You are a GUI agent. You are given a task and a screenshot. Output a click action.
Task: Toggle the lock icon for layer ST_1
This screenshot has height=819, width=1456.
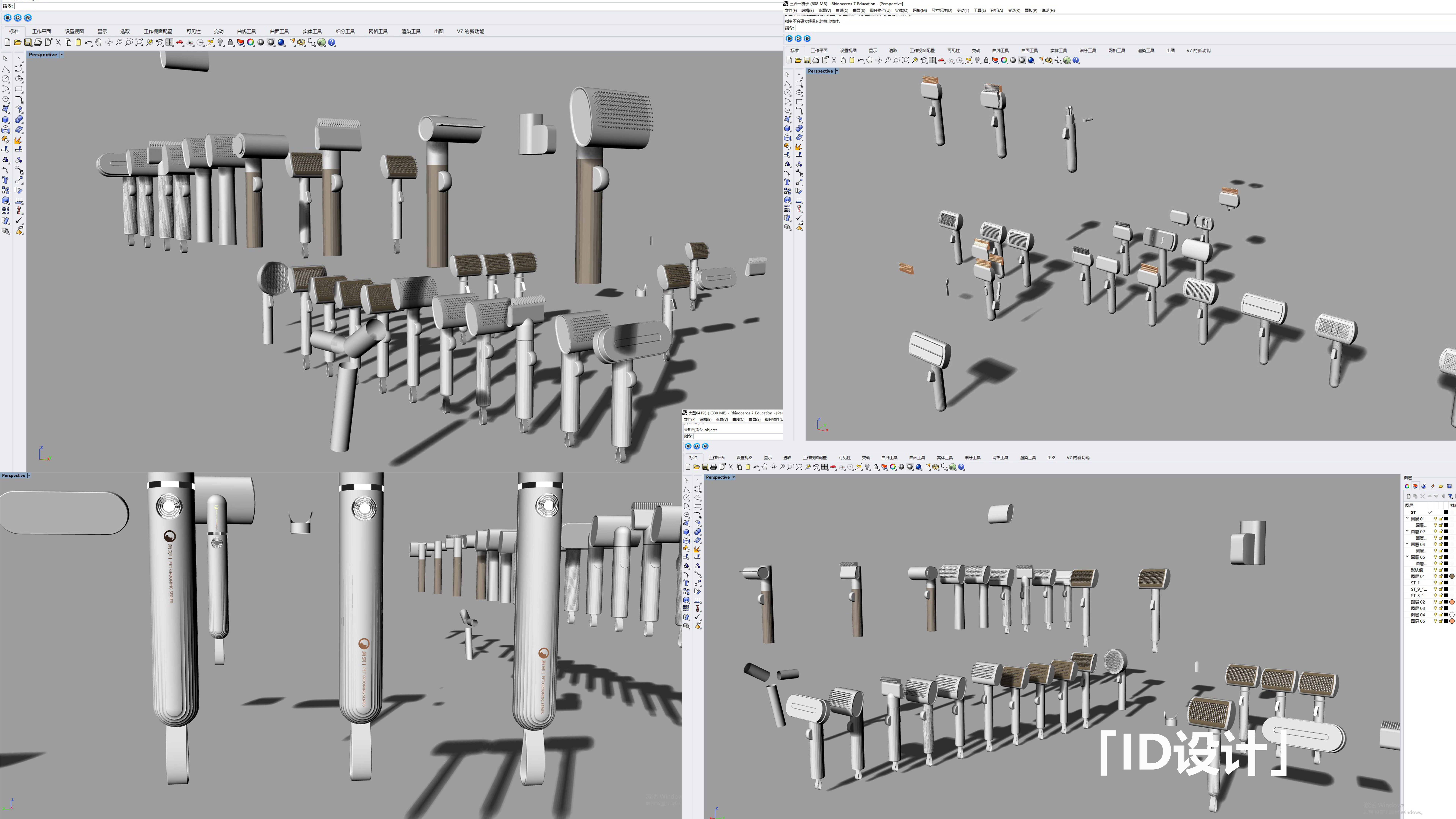point(1441,583)
